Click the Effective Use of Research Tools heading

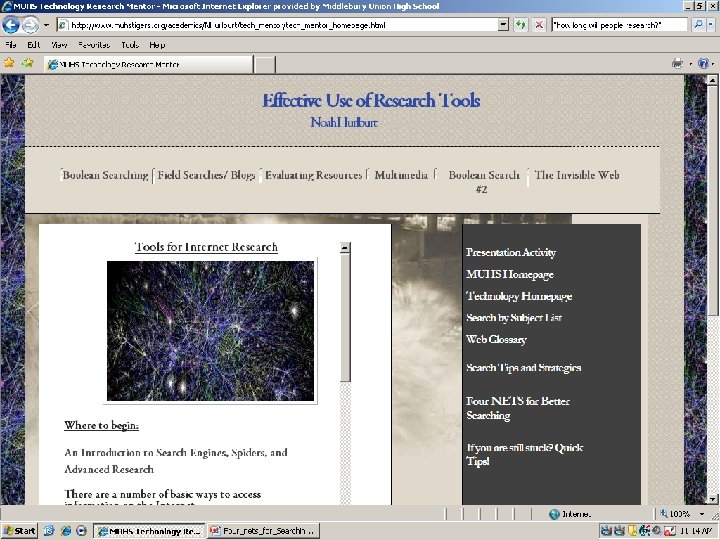point(371,101)
